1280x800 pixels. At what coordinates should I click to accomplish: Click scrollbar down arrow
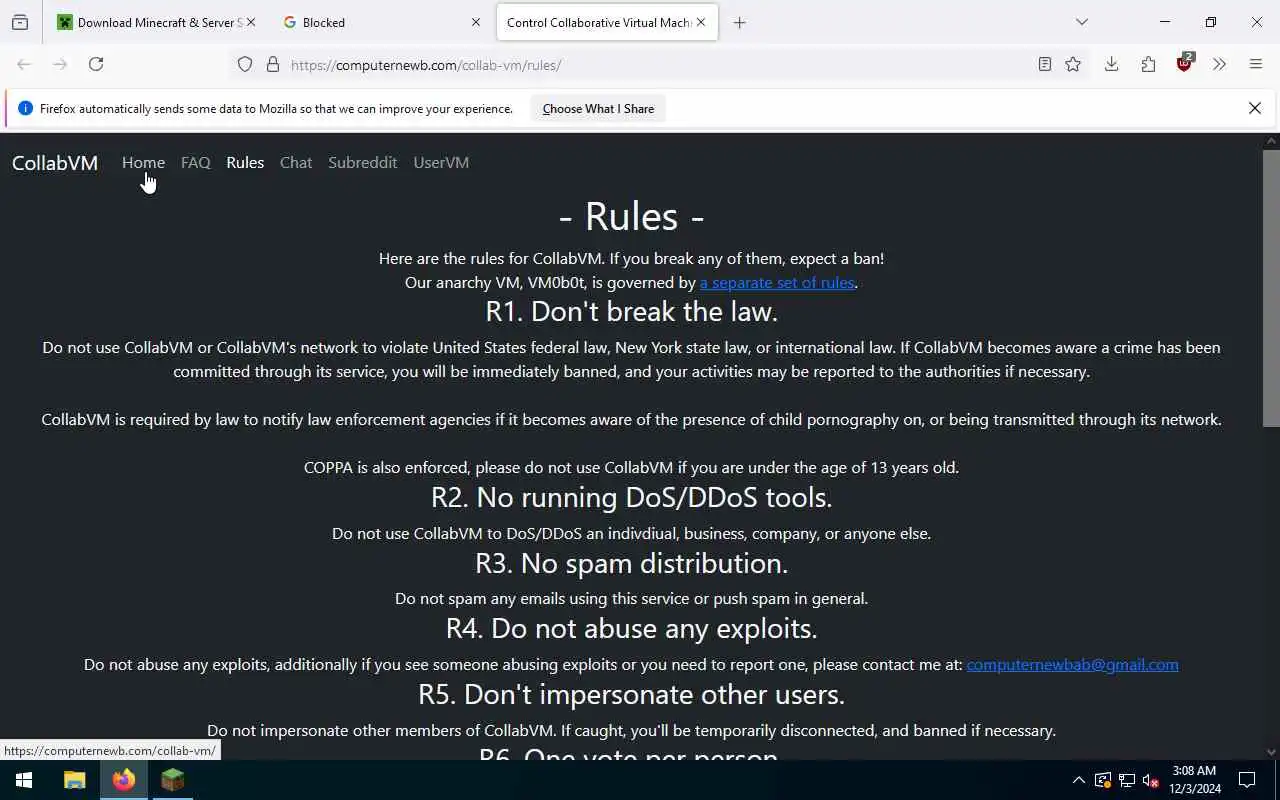tap(1271, 751)
